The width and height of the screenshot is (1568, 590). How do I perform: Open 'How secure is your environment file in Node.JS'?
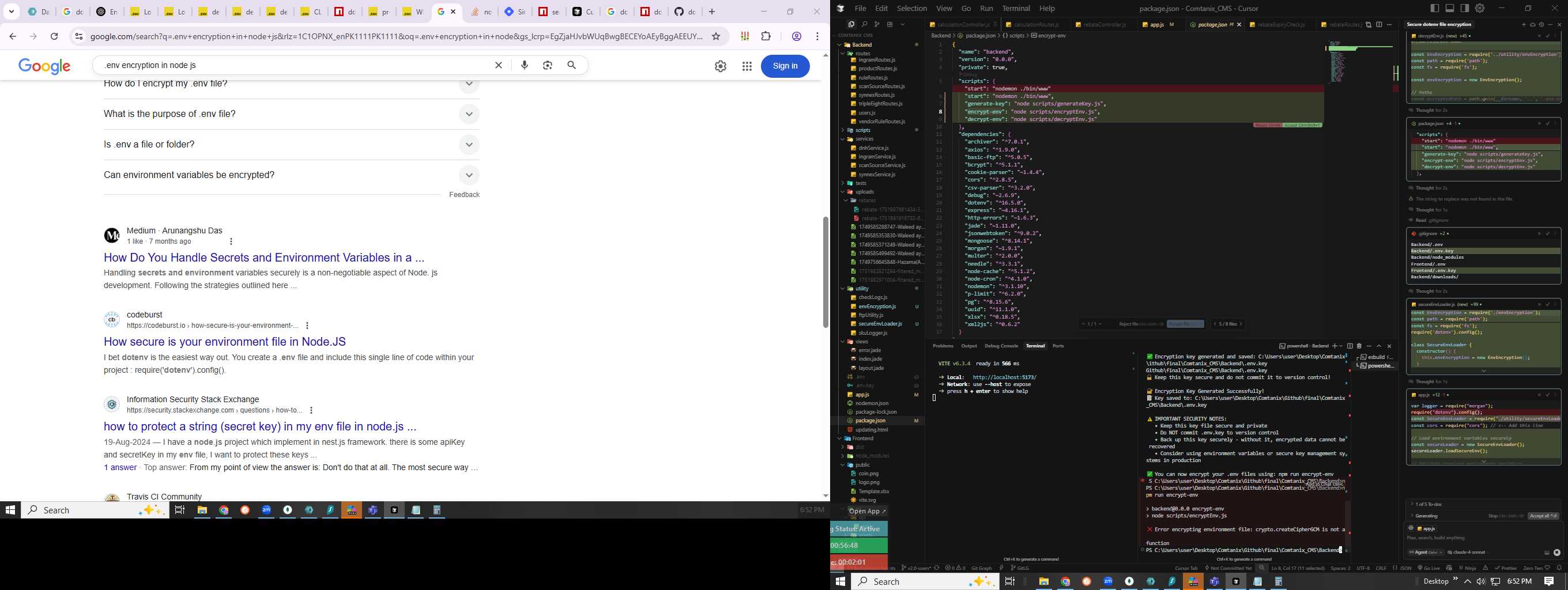click(x=225, y=342)
